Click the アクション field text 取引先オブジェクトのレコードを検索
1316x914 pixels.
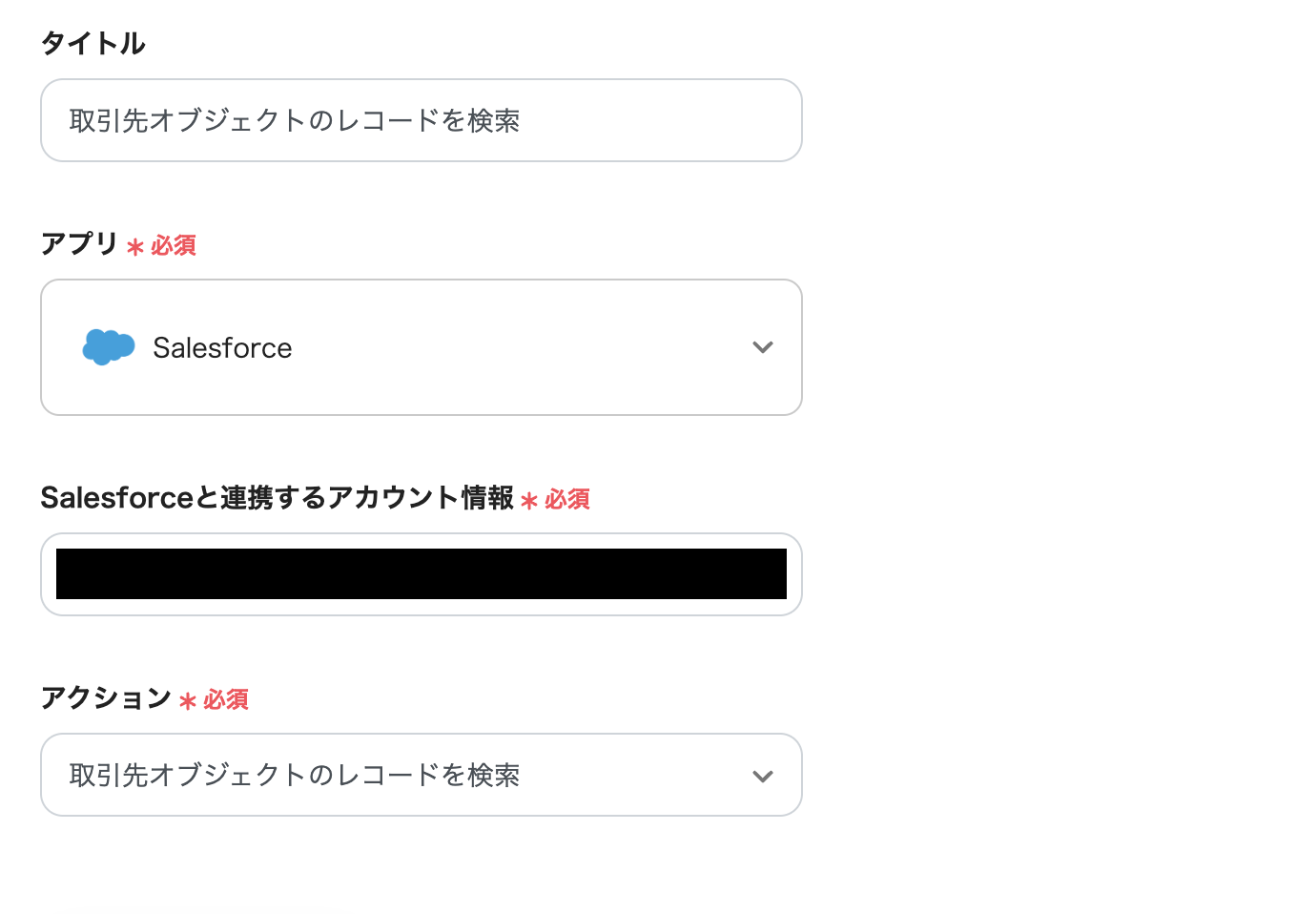pyautogui.click(x=295, y=776)
